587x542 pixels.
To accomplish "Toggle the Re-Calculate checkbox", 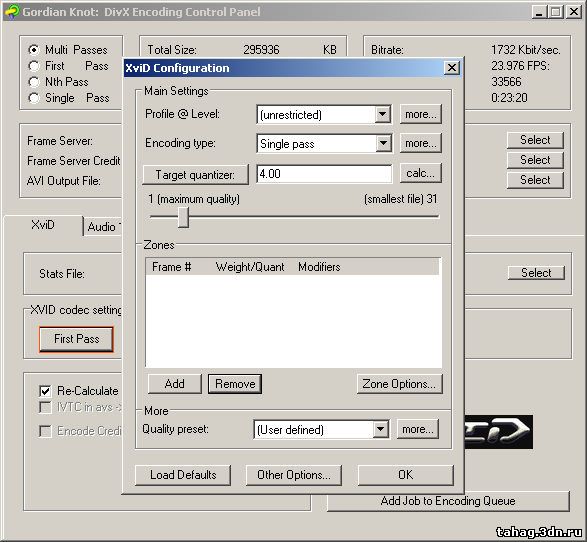I will point(45,391).
